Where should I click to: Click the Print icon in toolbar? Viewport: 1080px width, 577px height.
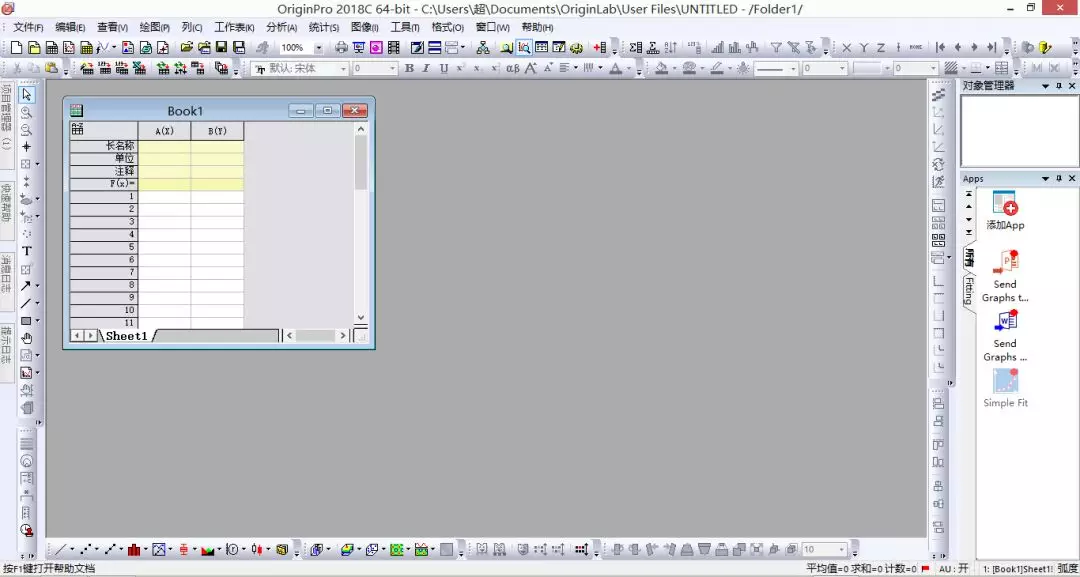coord(341,48)
